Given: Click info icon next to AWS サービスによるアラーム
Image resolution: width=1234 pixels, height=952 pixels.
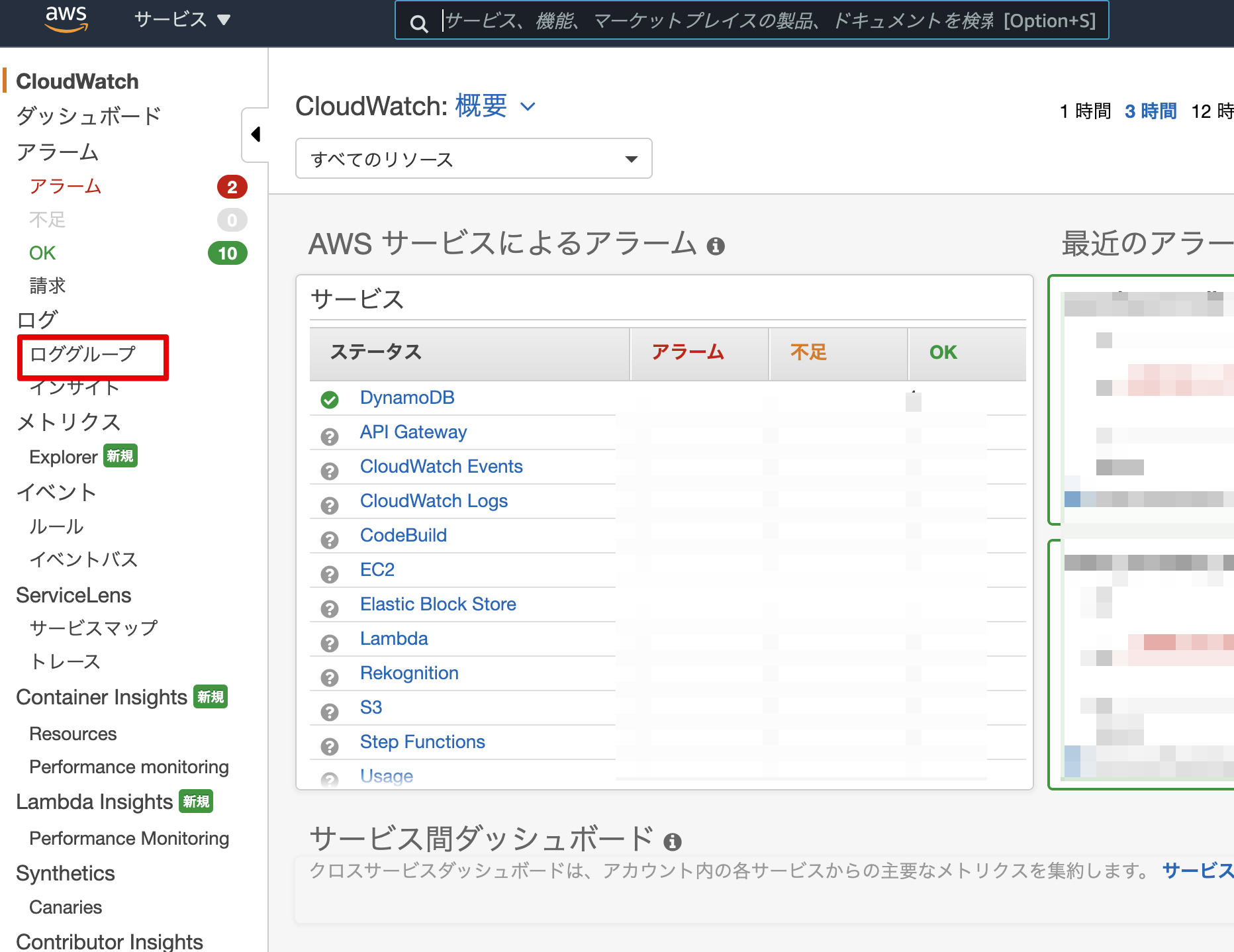Looking at the screenshot, I should [716, 246].
